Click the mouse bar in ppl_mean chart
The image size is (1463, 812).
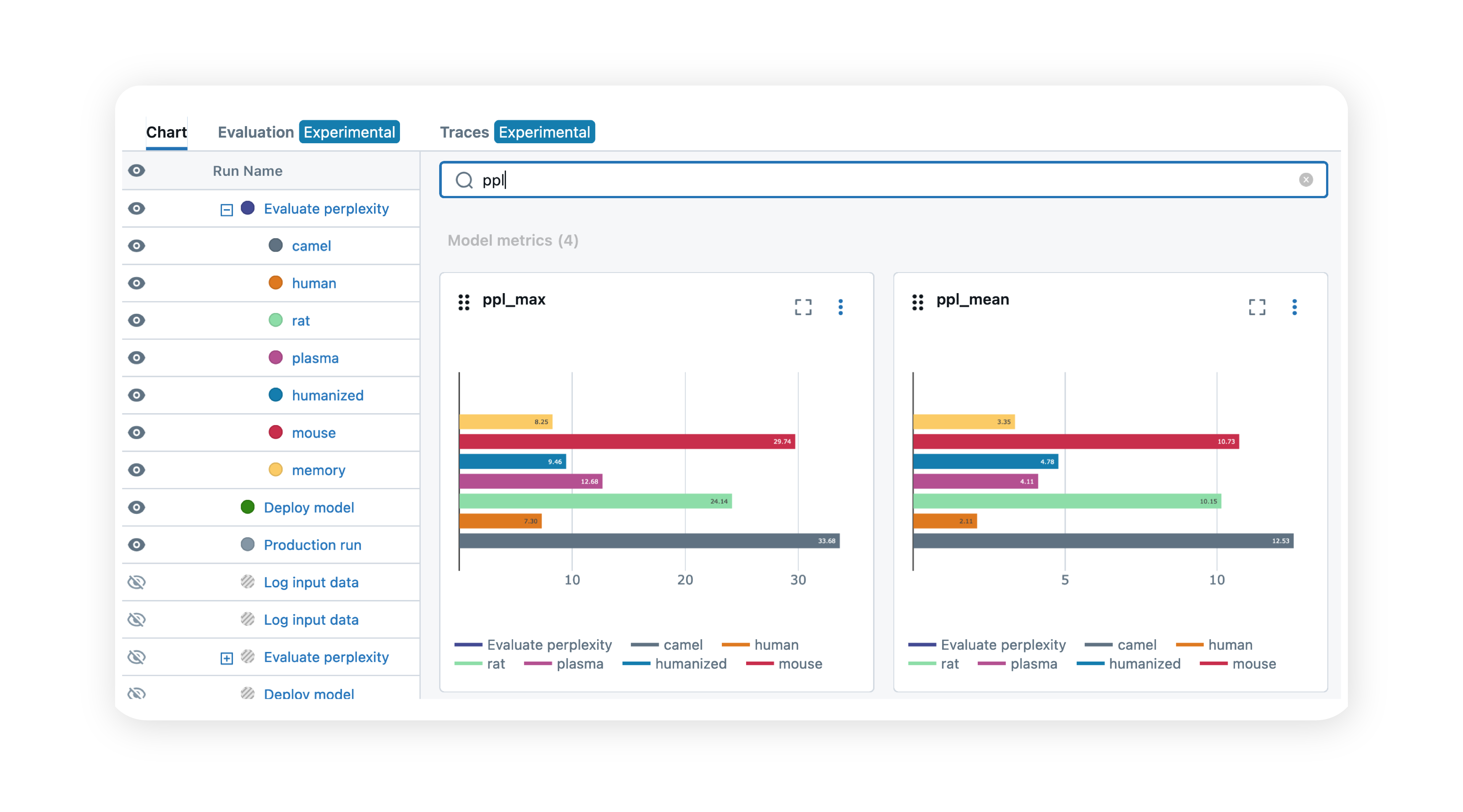click(x=1076, y=441)
